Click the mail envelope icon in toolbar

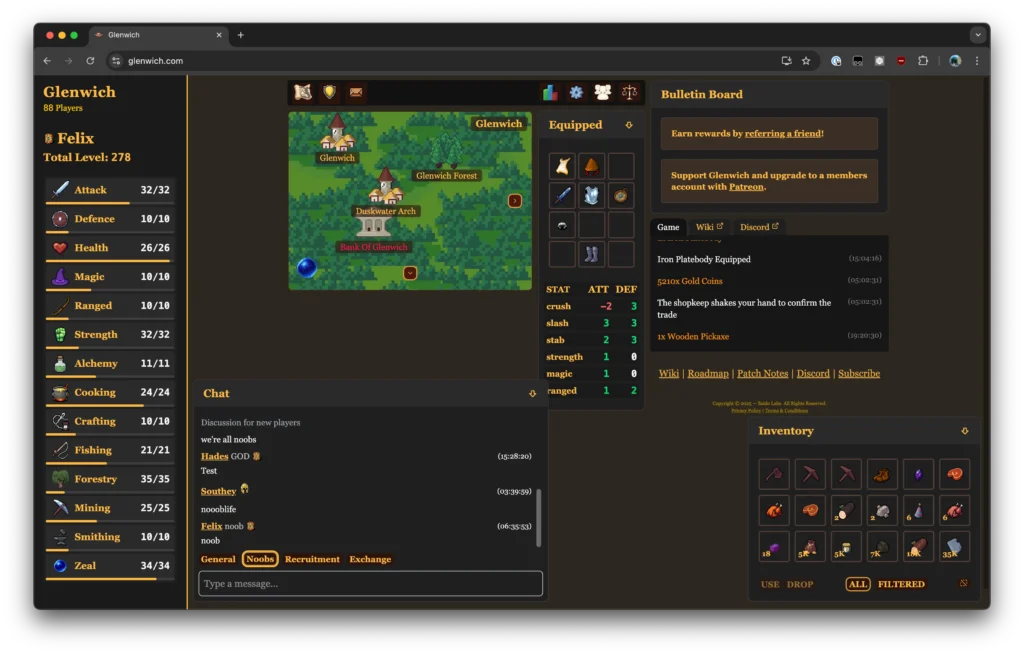pyautogui.click(x=355, y=93)
